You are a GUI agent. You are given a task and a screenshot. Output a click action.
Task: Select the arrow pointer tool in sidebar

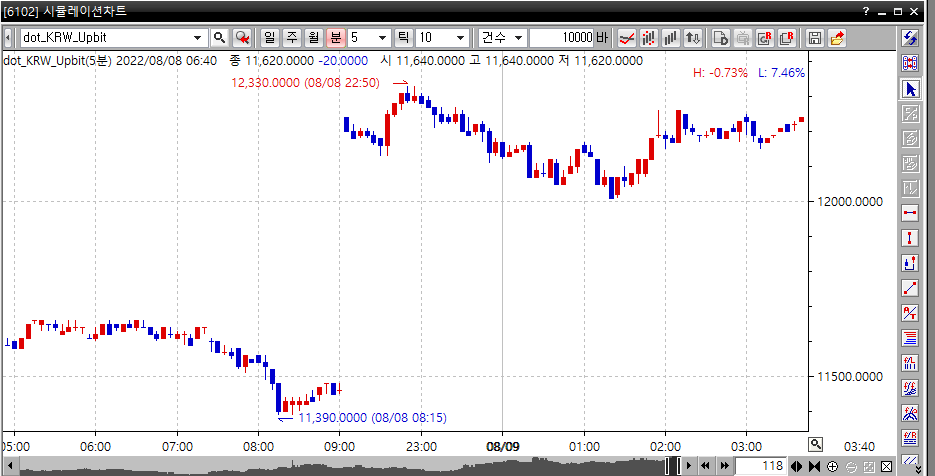click(910, 89)
